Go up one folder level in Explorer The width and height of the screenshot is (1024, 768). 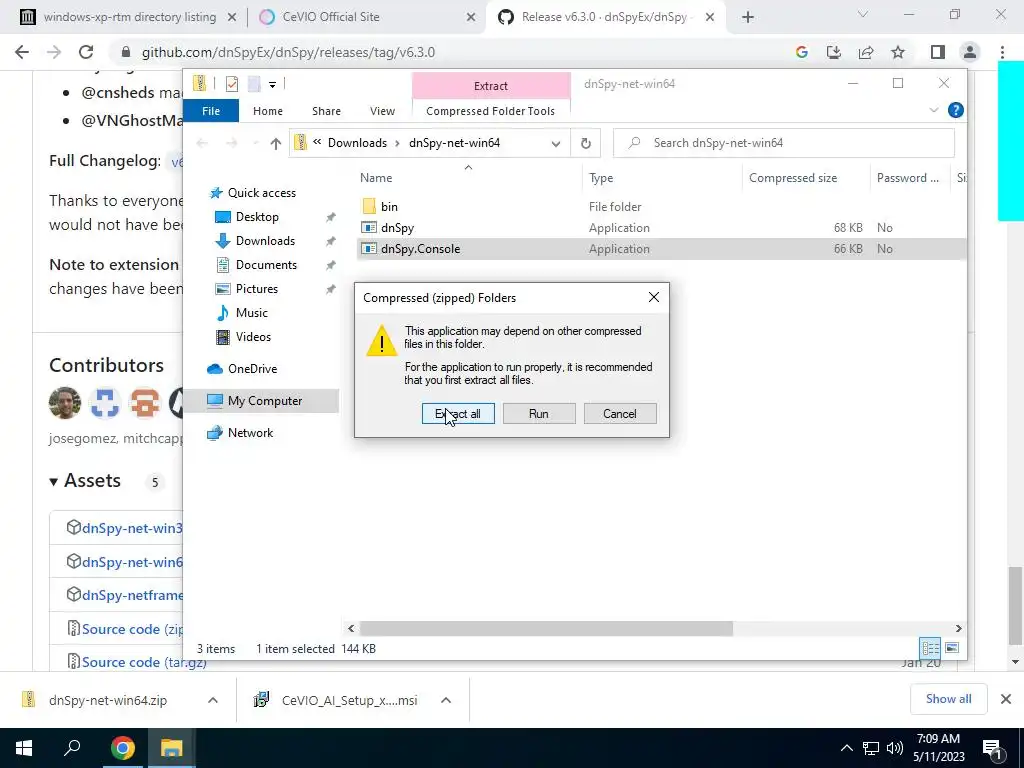[276, 143]
